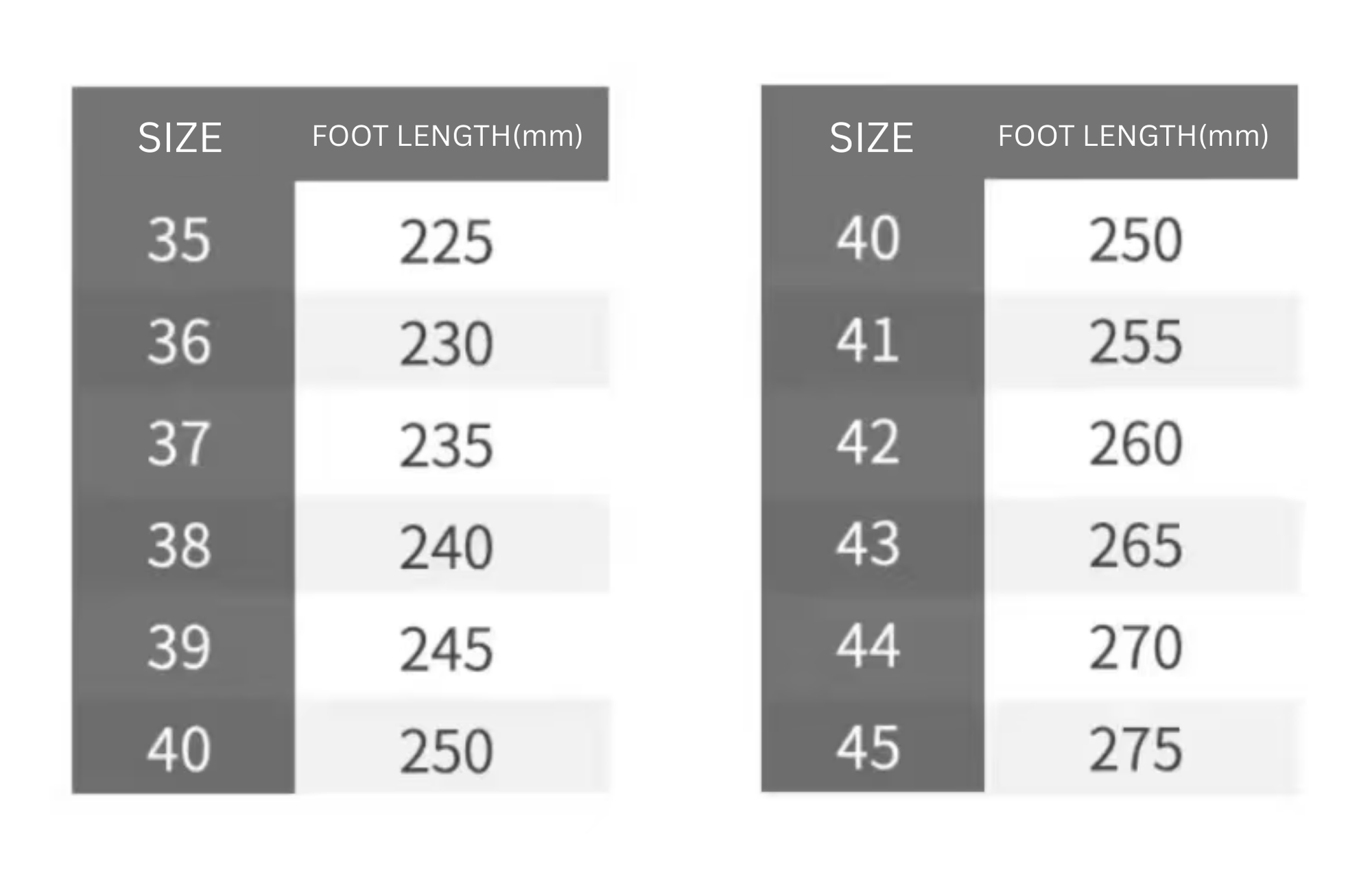Select the size 38 cell
Image resolution: width=1372 pixels, height=879 pixels.
click(x=179, y=546)
